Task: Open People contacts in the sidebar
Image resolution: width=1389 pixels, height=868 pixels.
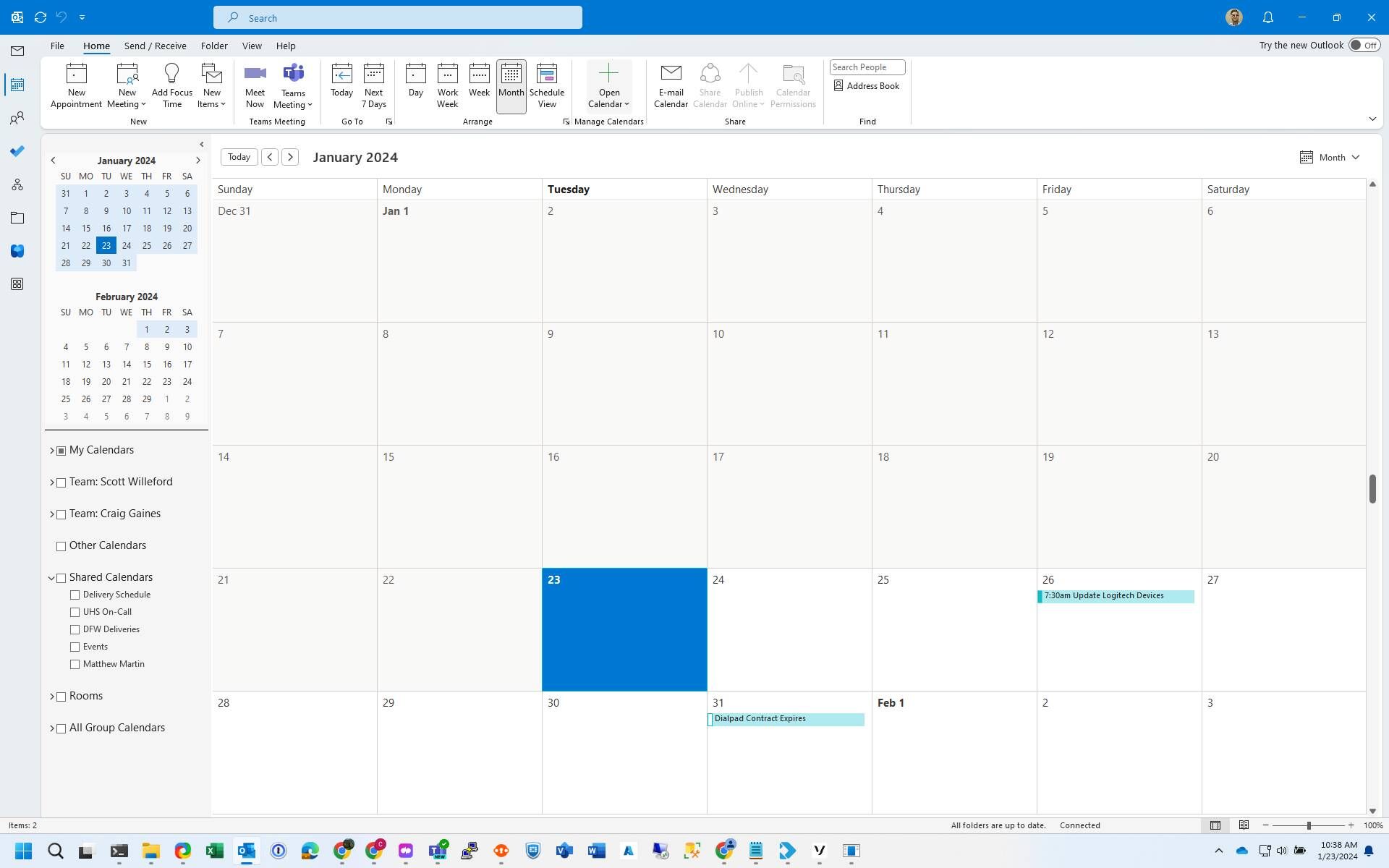Action: (17, 118)
